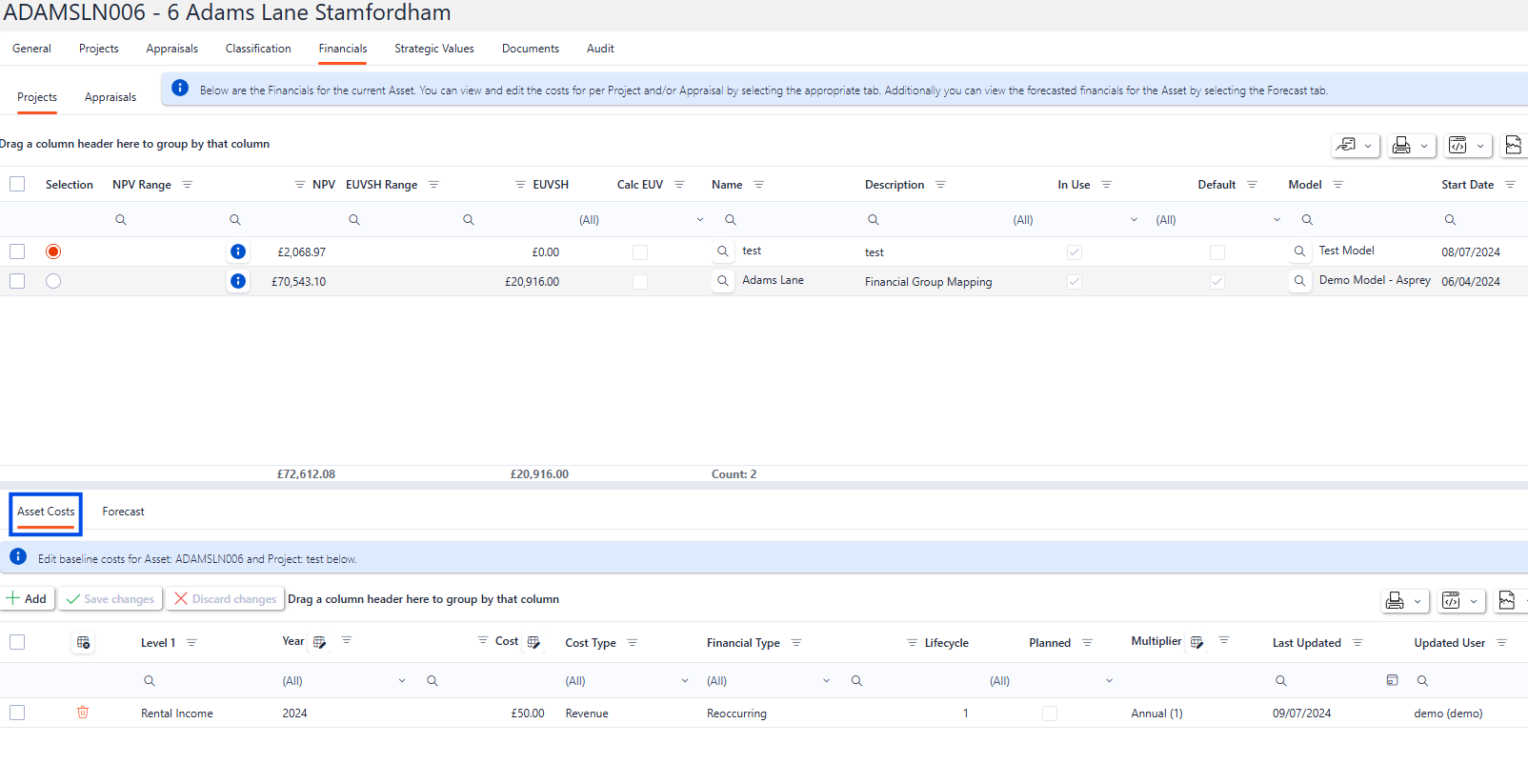Screen dimensions: 1528x784
Task: Check the Rental Income row checkbox
Action: (x=17, y=713)
